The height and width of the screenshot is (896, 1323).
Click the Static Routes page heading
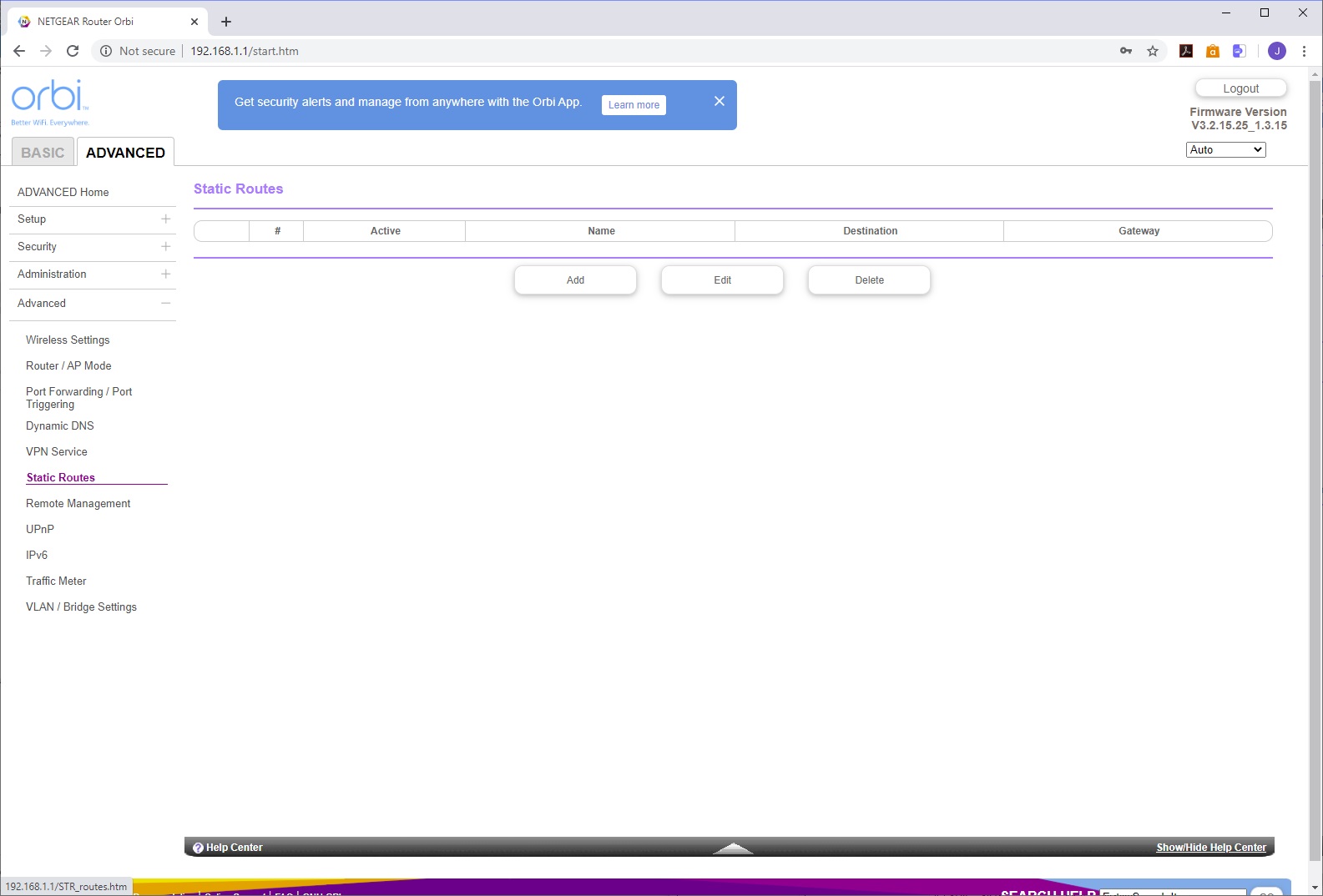239,189
